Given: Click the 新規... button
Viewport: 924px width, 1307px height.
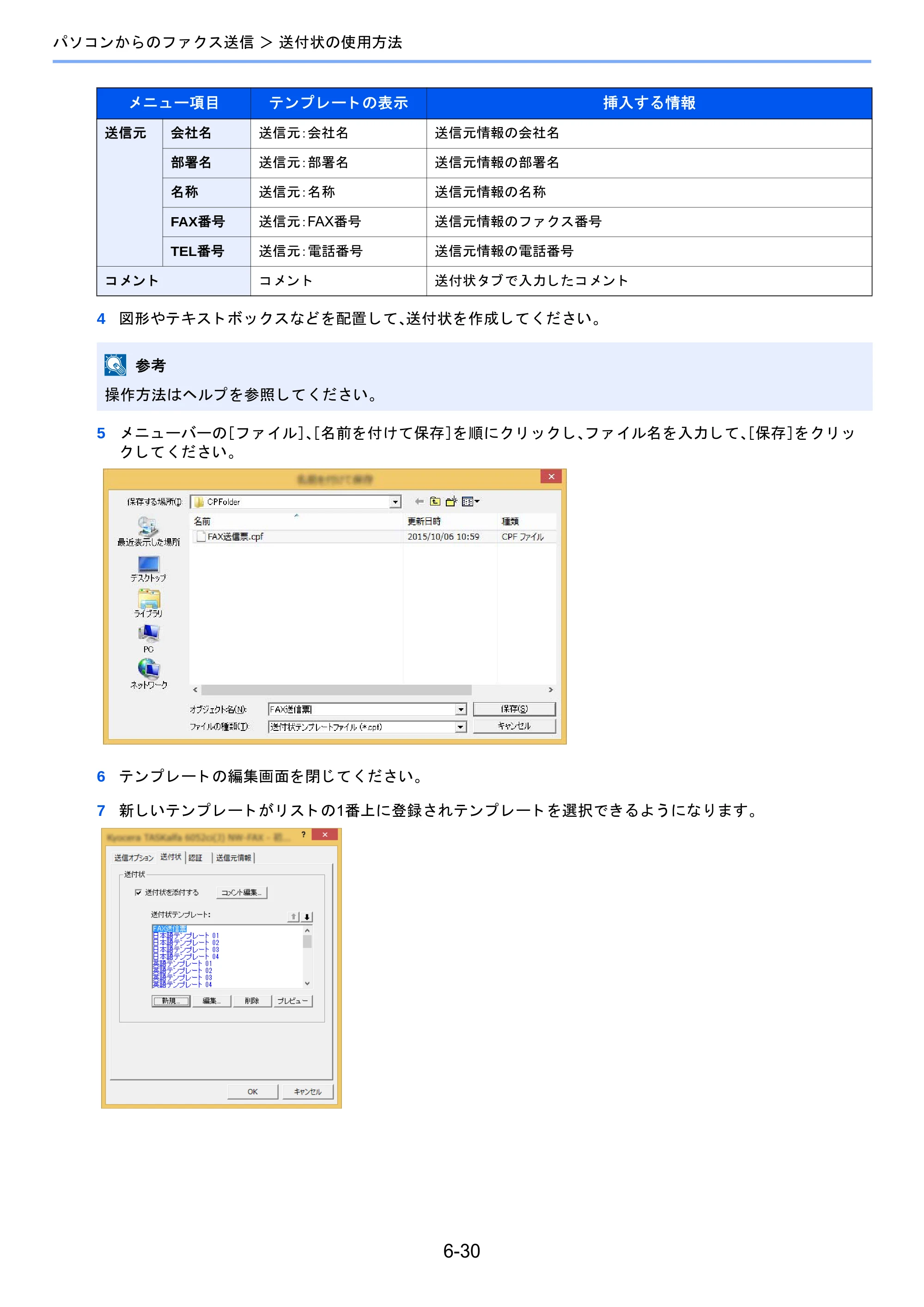Looking at the screenshot, I should click(171, 1001).
